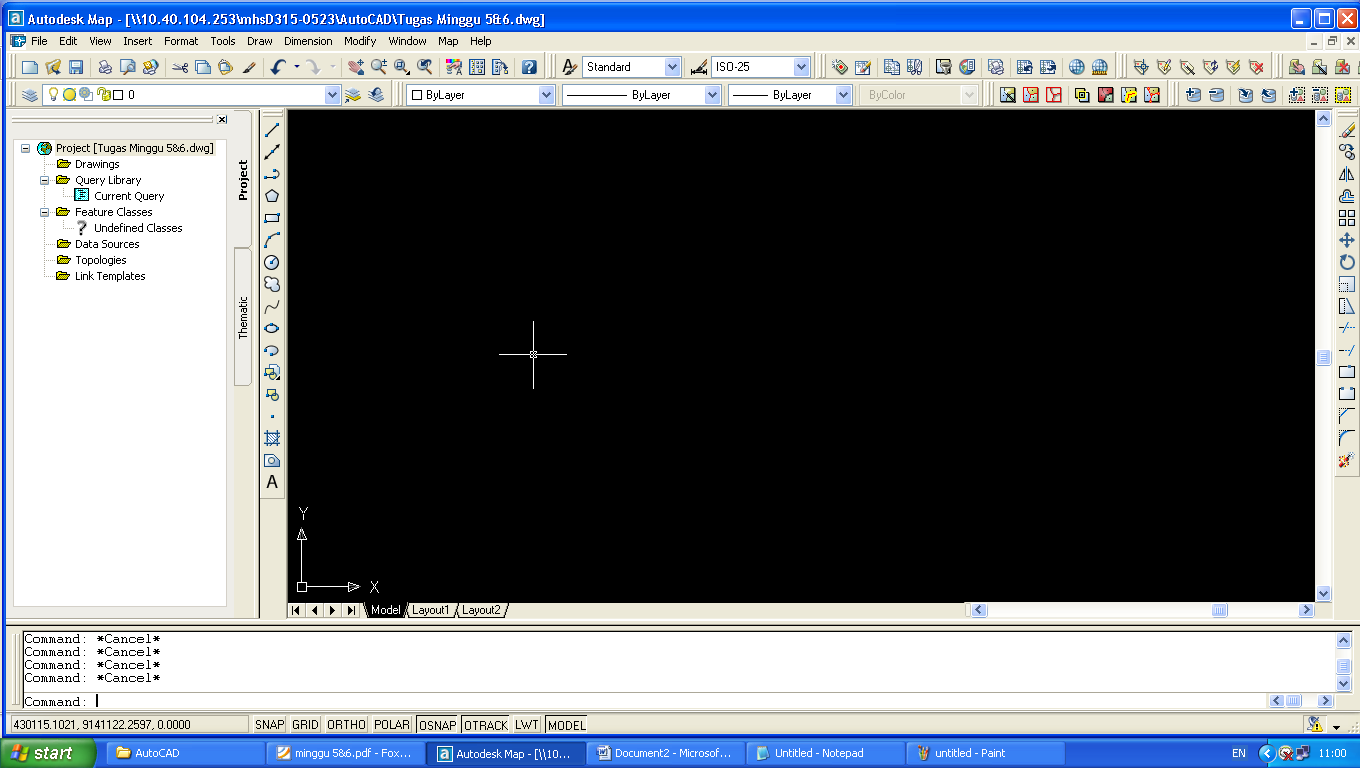Switch to the Layout1 tab
Image resolution: width=1360 pixels, height=768 pixels.
click(x=431, y=610)
